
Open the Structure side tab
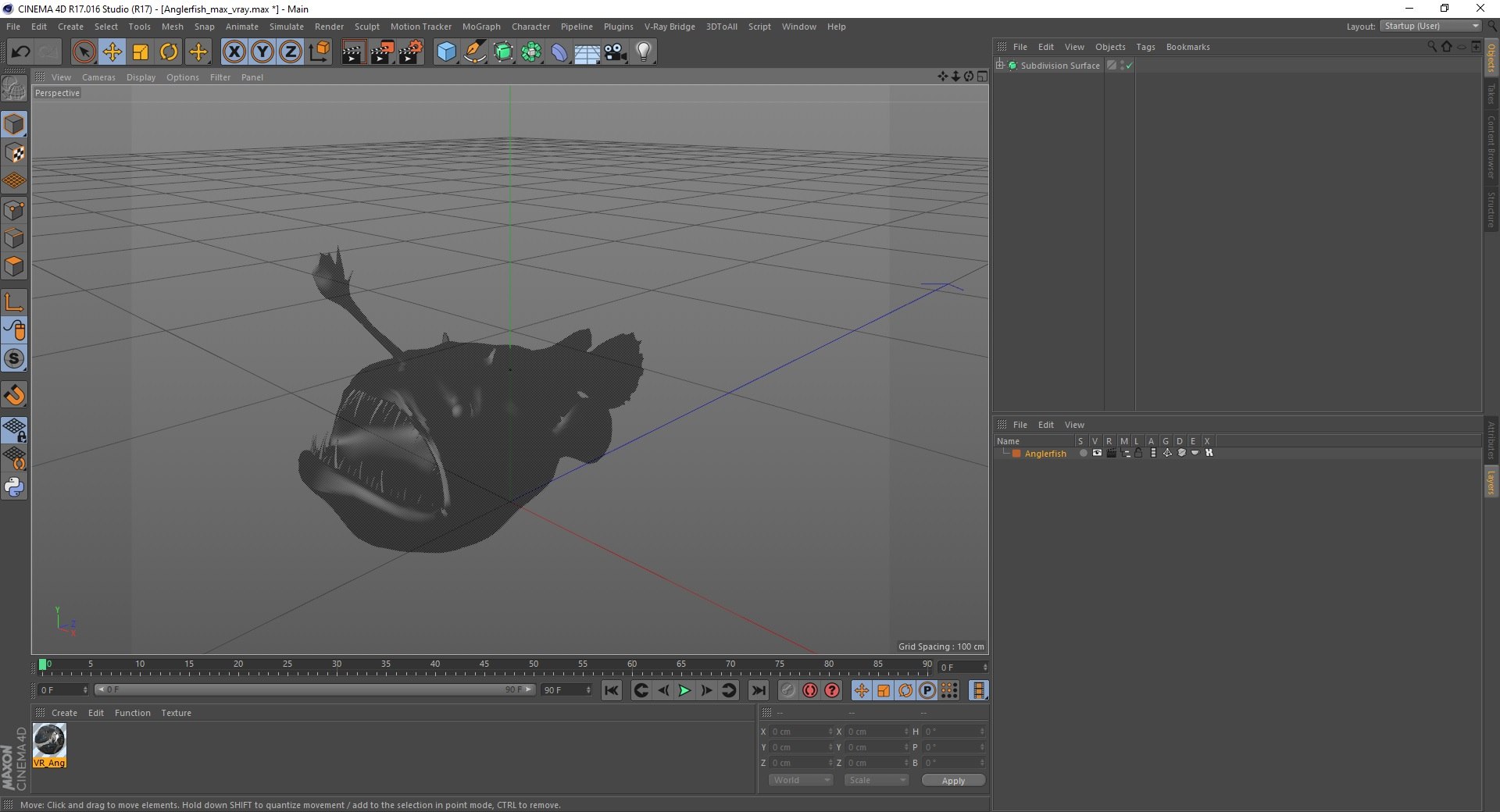[x=1491, y=209]
